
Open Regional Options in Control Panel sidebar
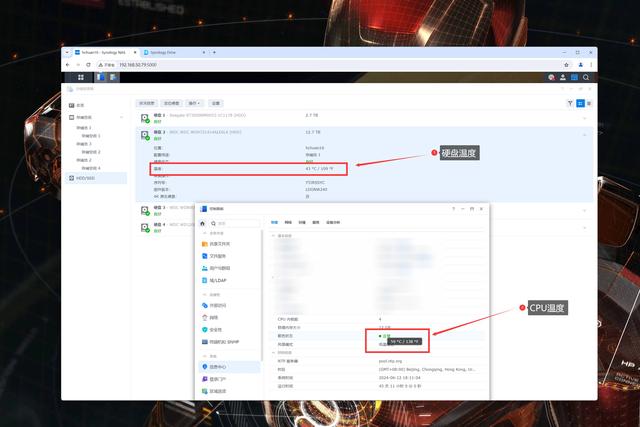tap(214, 391)
